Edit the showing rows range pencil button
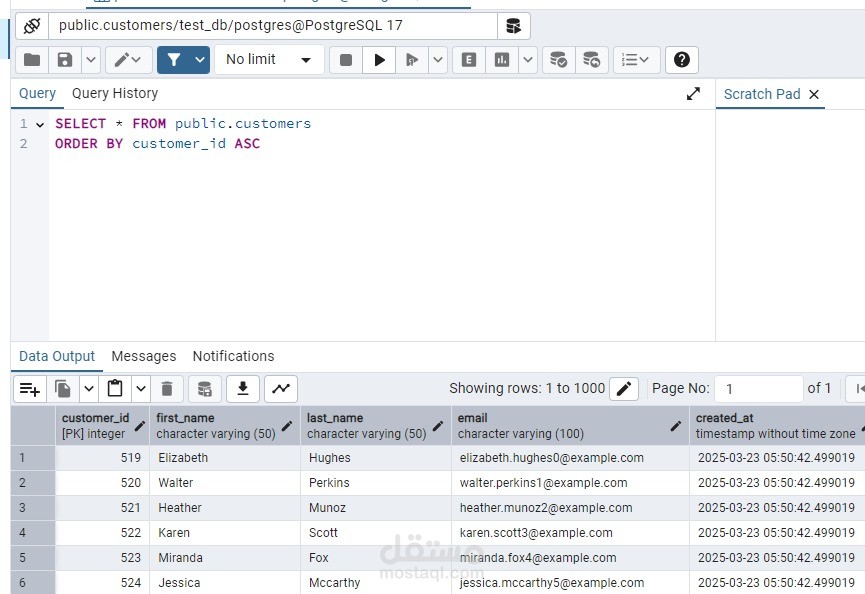 click(x=624, y=389)
